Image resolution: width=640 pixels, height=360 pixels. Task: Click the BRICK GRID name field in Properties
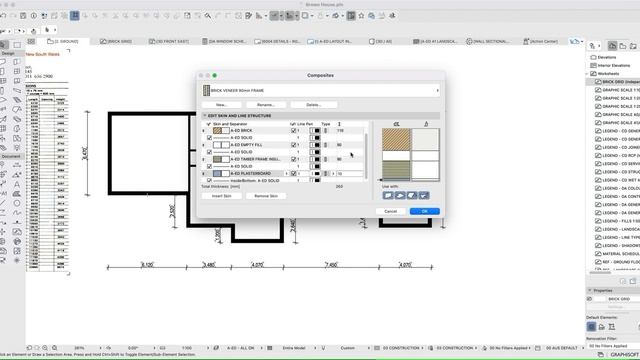(623, 299)
